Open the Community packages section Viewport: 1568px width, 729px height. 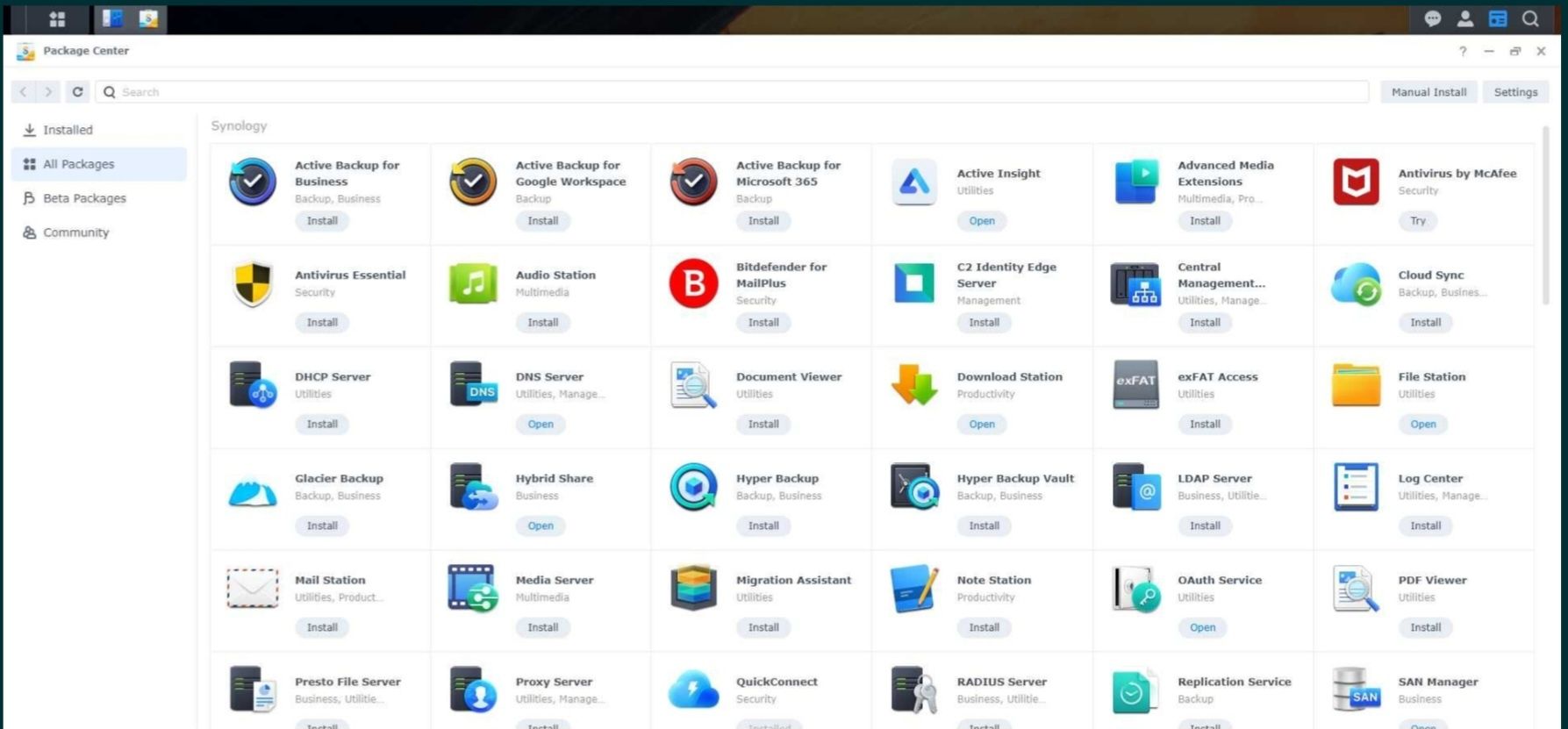99,232
